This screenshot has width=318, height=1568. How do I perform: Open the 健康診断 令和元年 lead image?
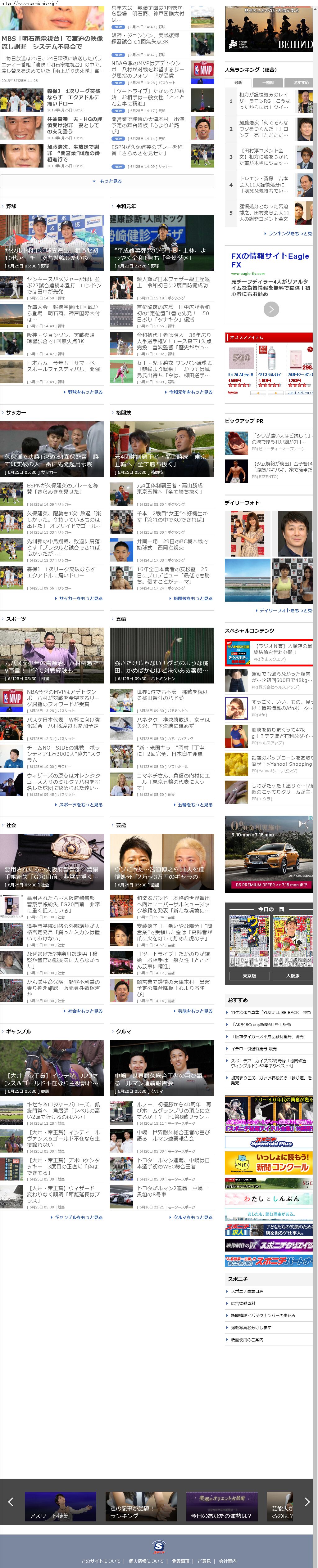point(162,243)
